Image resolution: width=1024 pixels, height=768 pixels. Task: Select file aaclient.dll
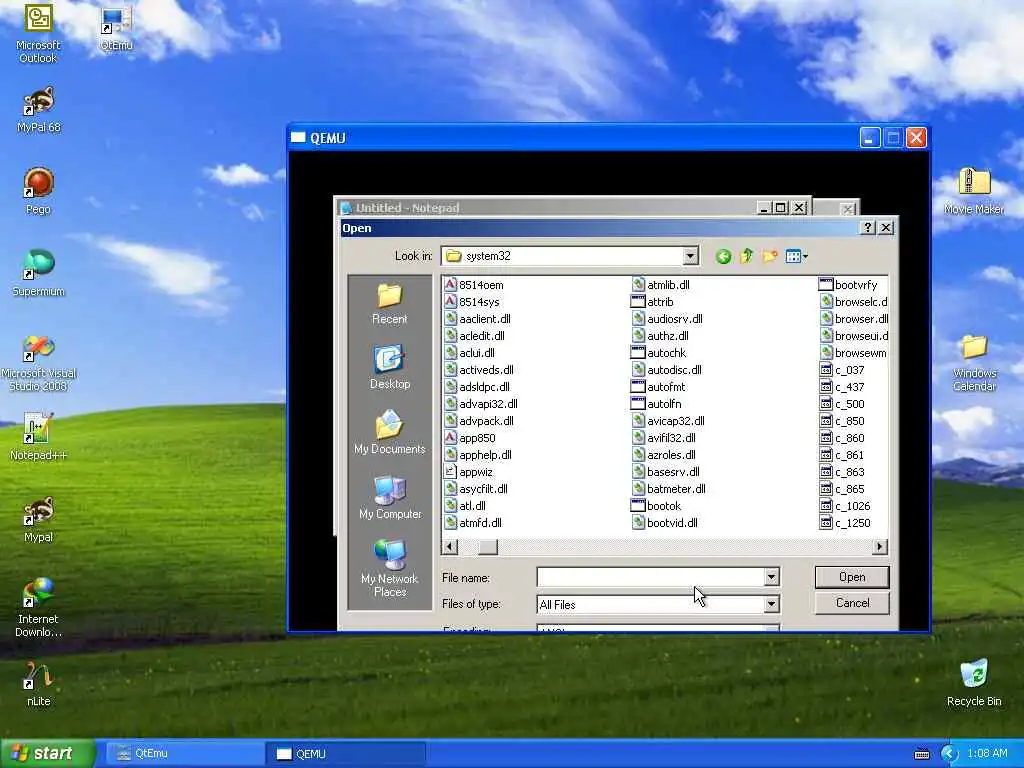click(x=477, y=319)
